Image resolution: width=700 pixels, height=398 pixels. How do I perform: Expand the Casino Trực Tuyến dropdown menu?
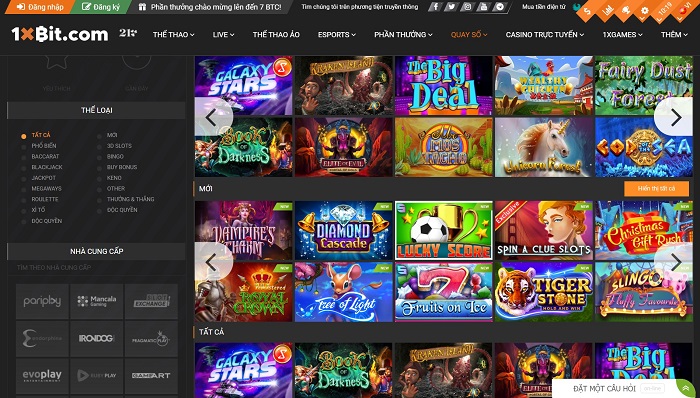[545, 34]
